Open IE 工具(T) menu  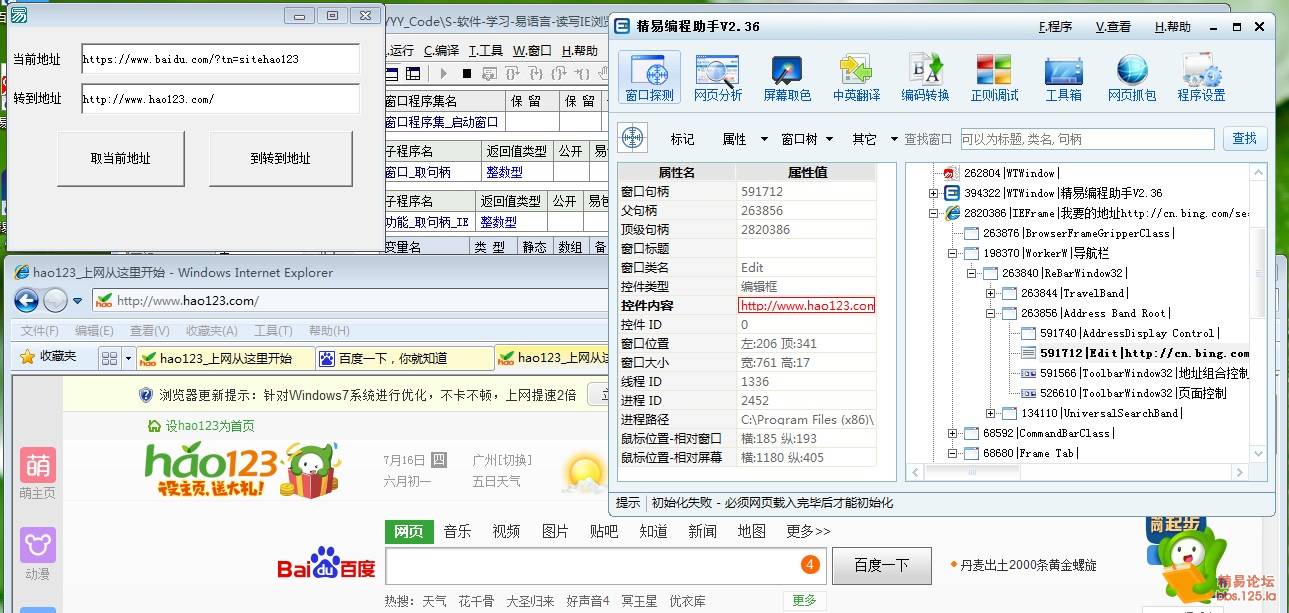pos(273,331)
